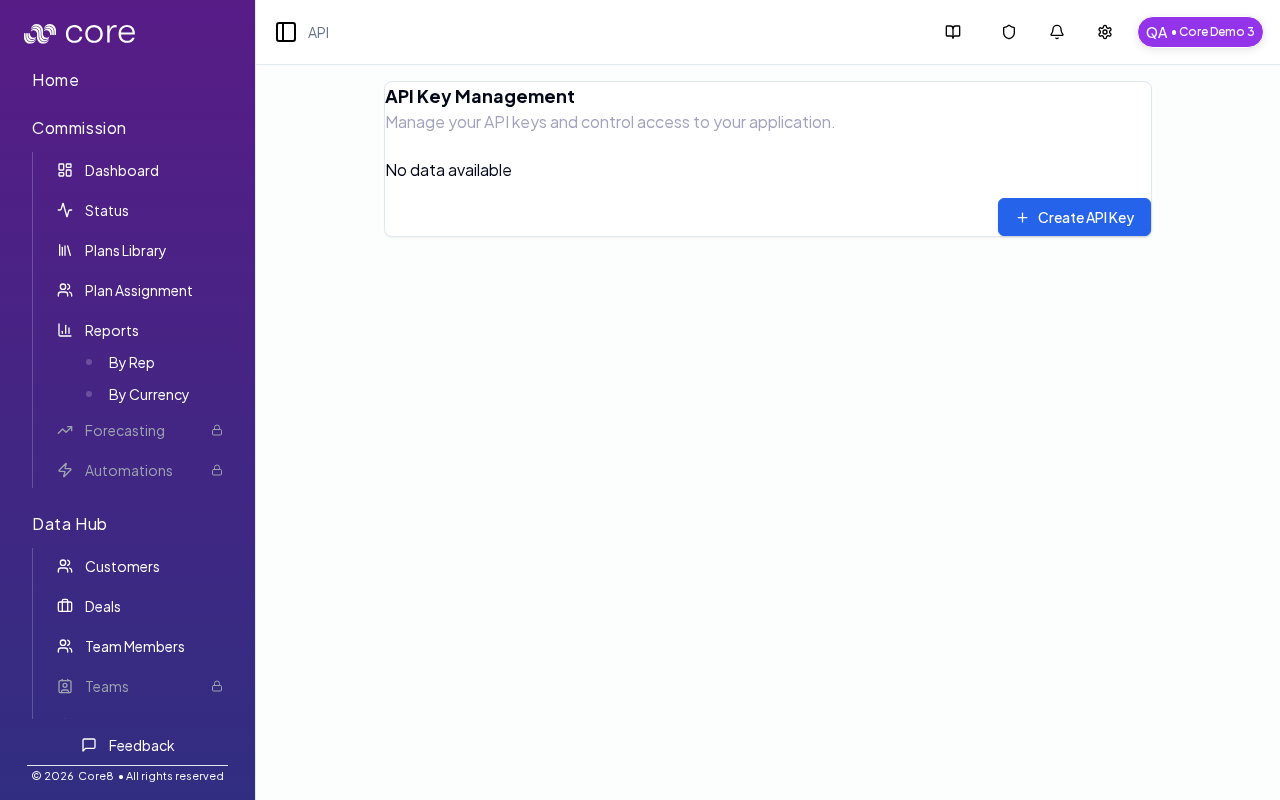
Task: Open the documentation book icon
Action: [953, 32]
